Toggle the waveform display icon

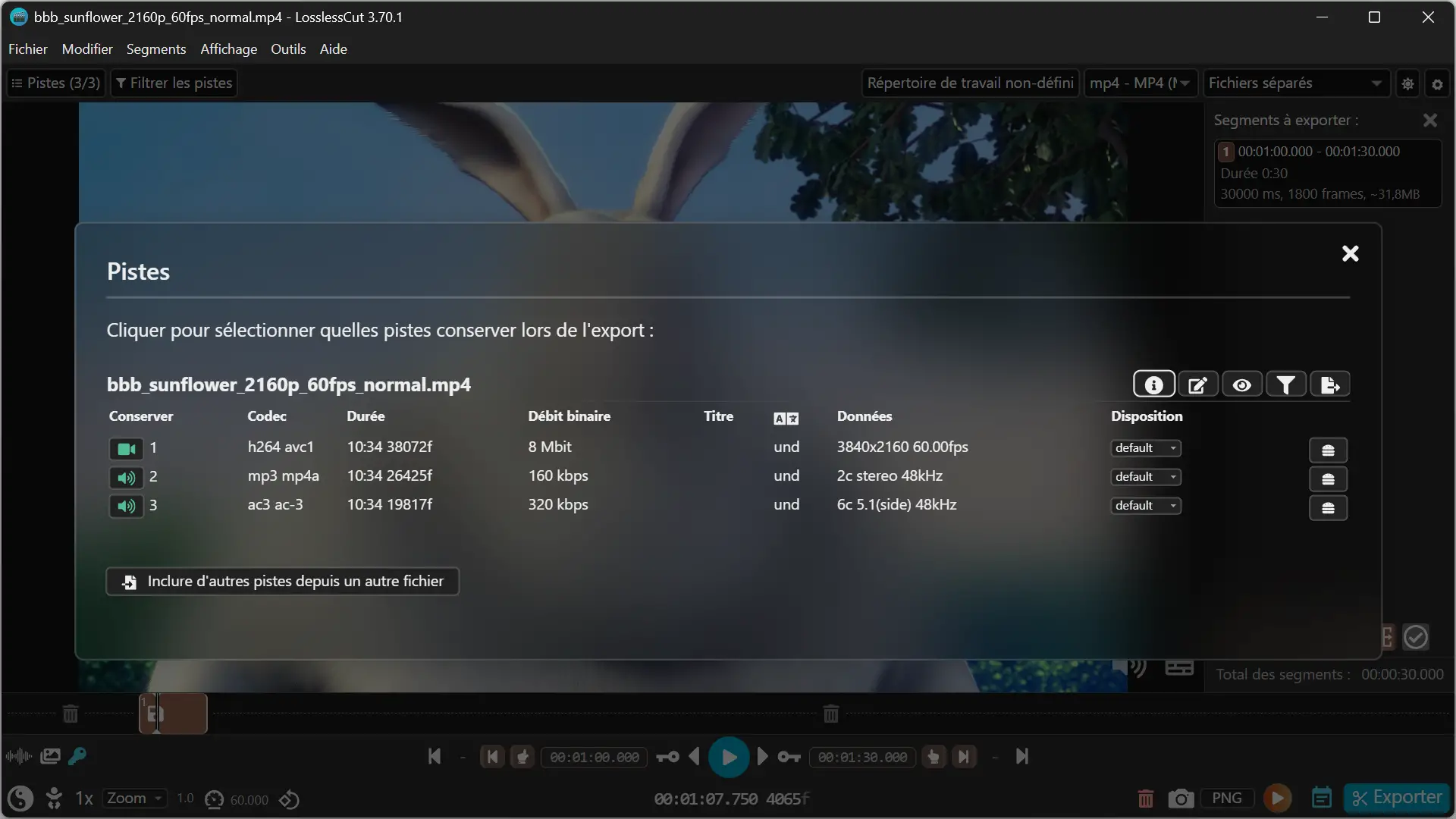click(x=19, y=756)
